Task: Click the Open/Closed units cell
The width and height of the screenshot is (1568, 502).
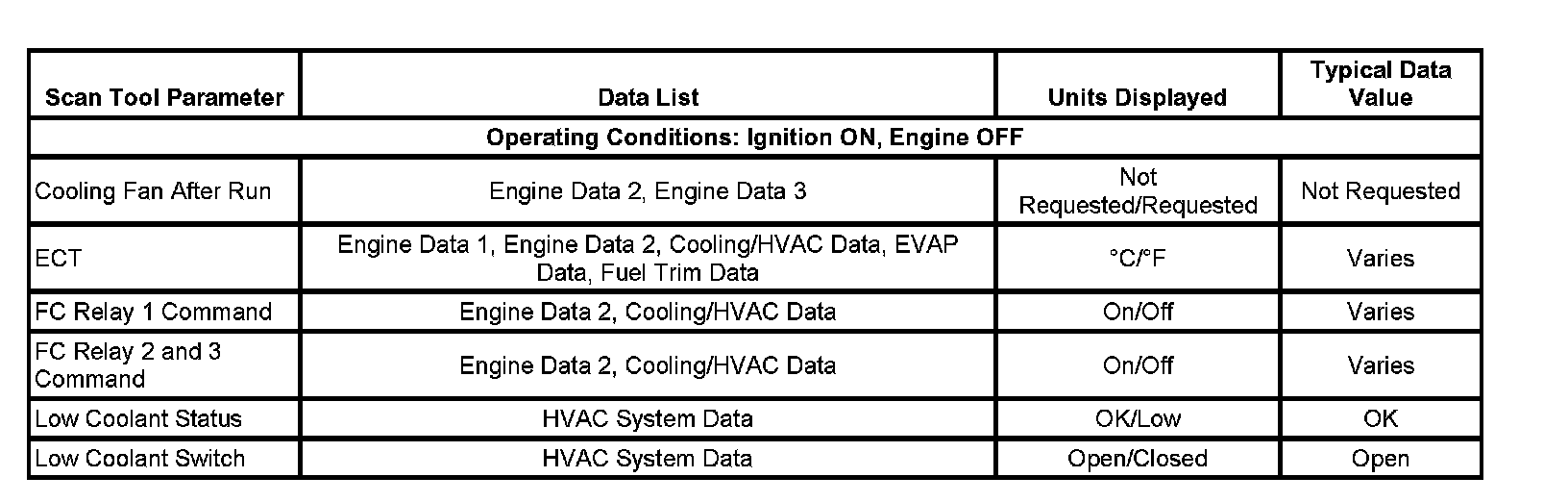Action: point(1137,459)
